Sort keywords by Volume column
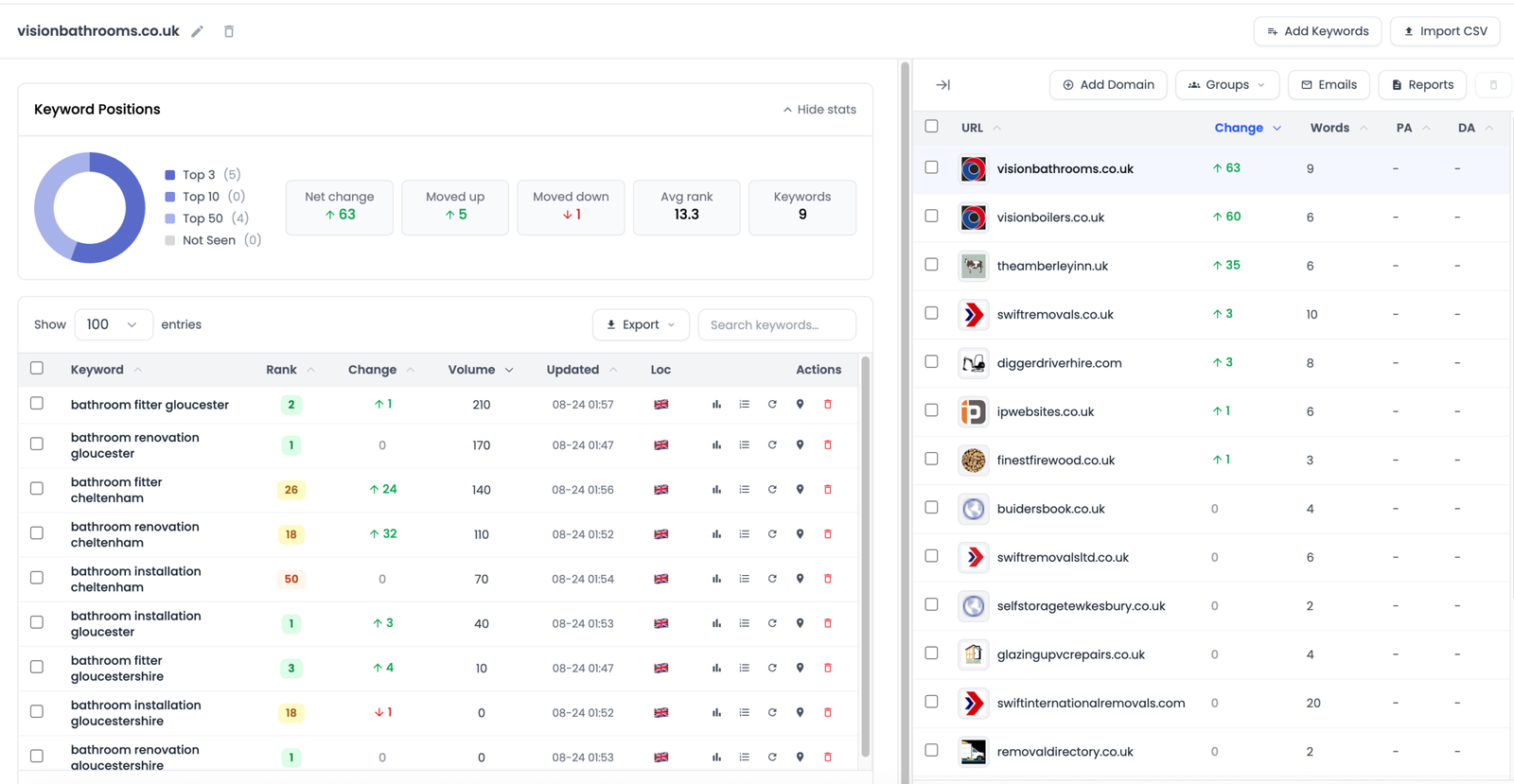 point(481,370)
